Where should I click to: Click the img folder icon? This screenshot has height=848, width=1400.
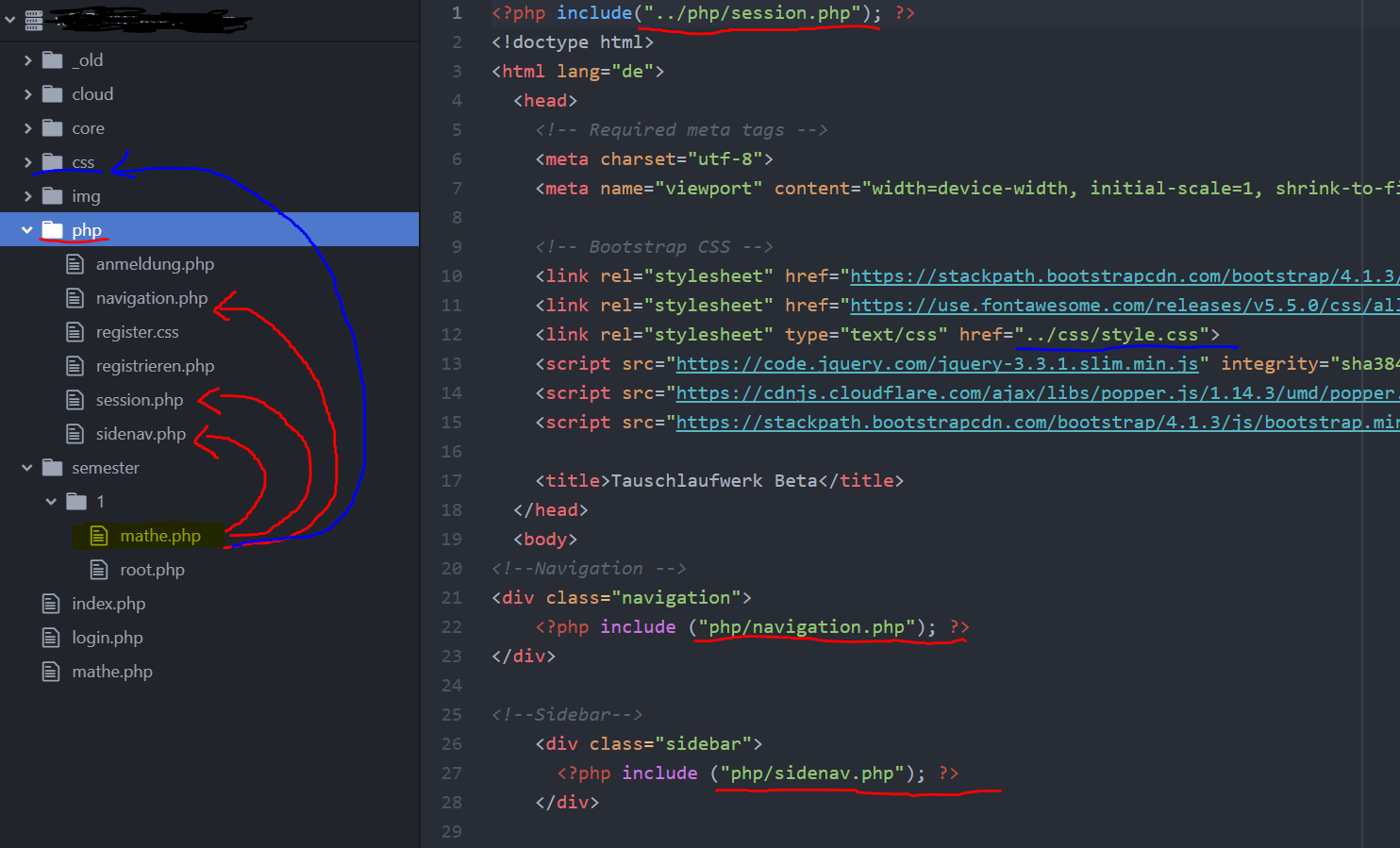click(52, 196)
